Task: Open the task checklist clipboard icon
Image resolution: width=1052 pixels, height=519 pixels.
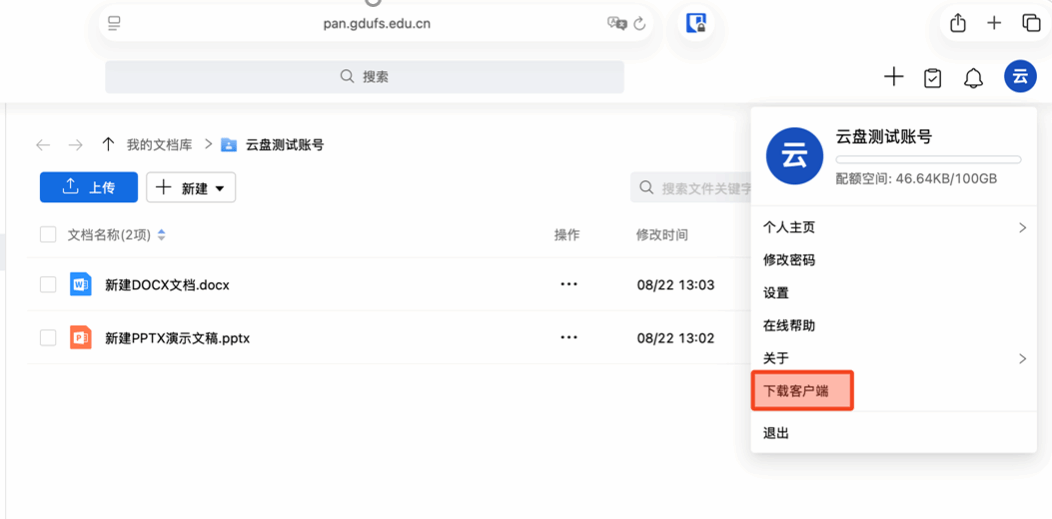Action: [x=933, y=78]
